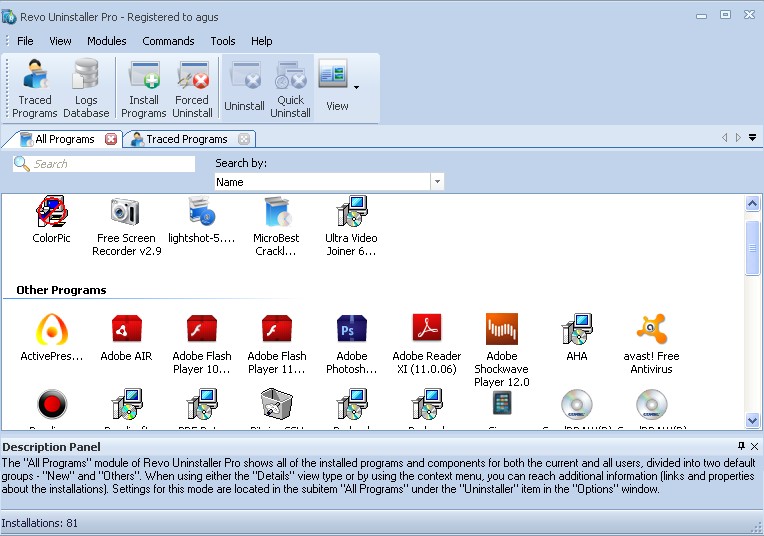Open the tab list dropdown menu

coord(752,137)
